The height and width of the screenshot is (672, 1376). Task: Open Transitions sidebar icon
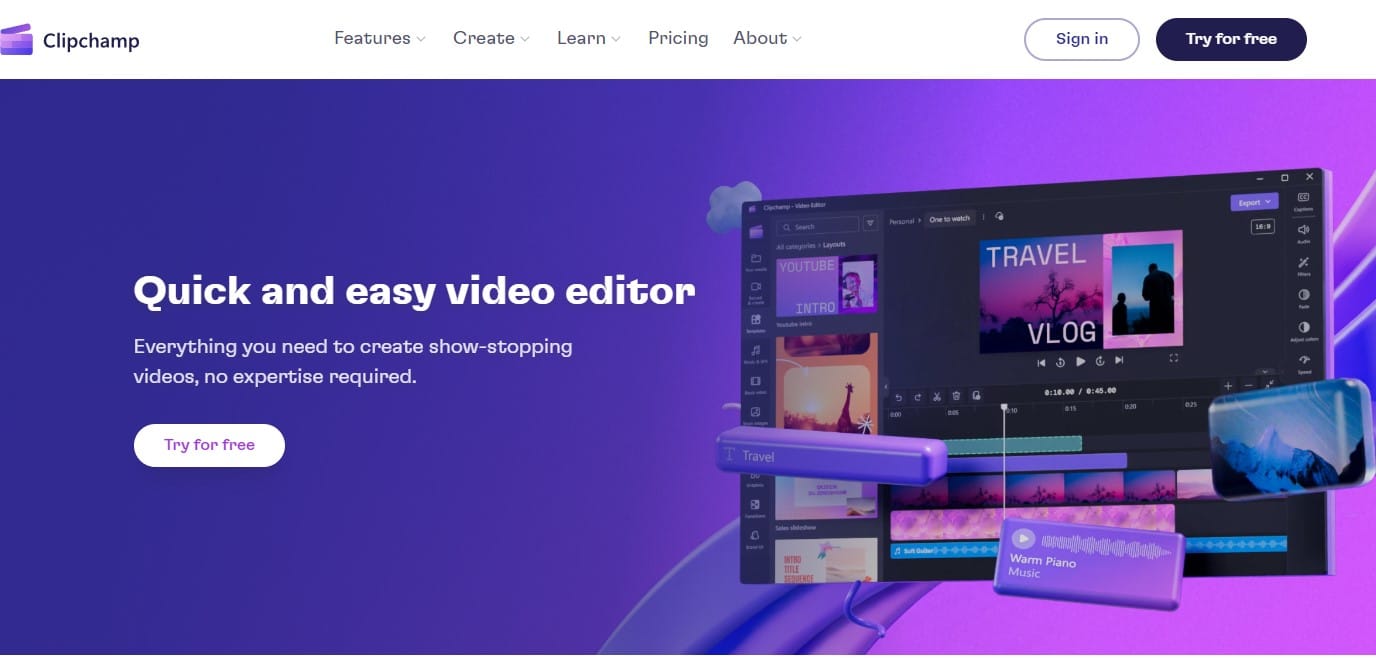click(755, 507)
